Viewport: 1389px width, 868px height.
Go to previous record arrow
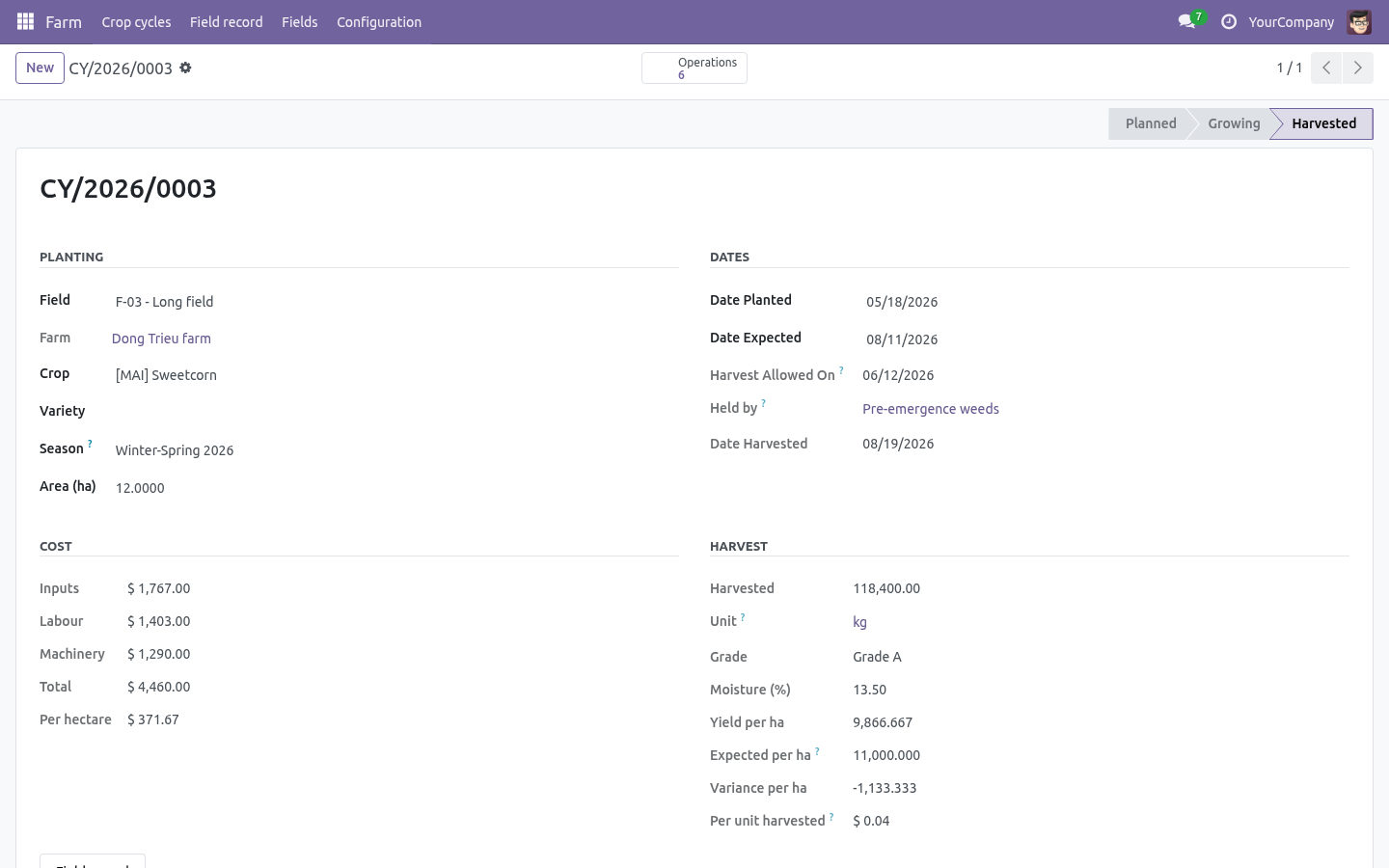1326,68
